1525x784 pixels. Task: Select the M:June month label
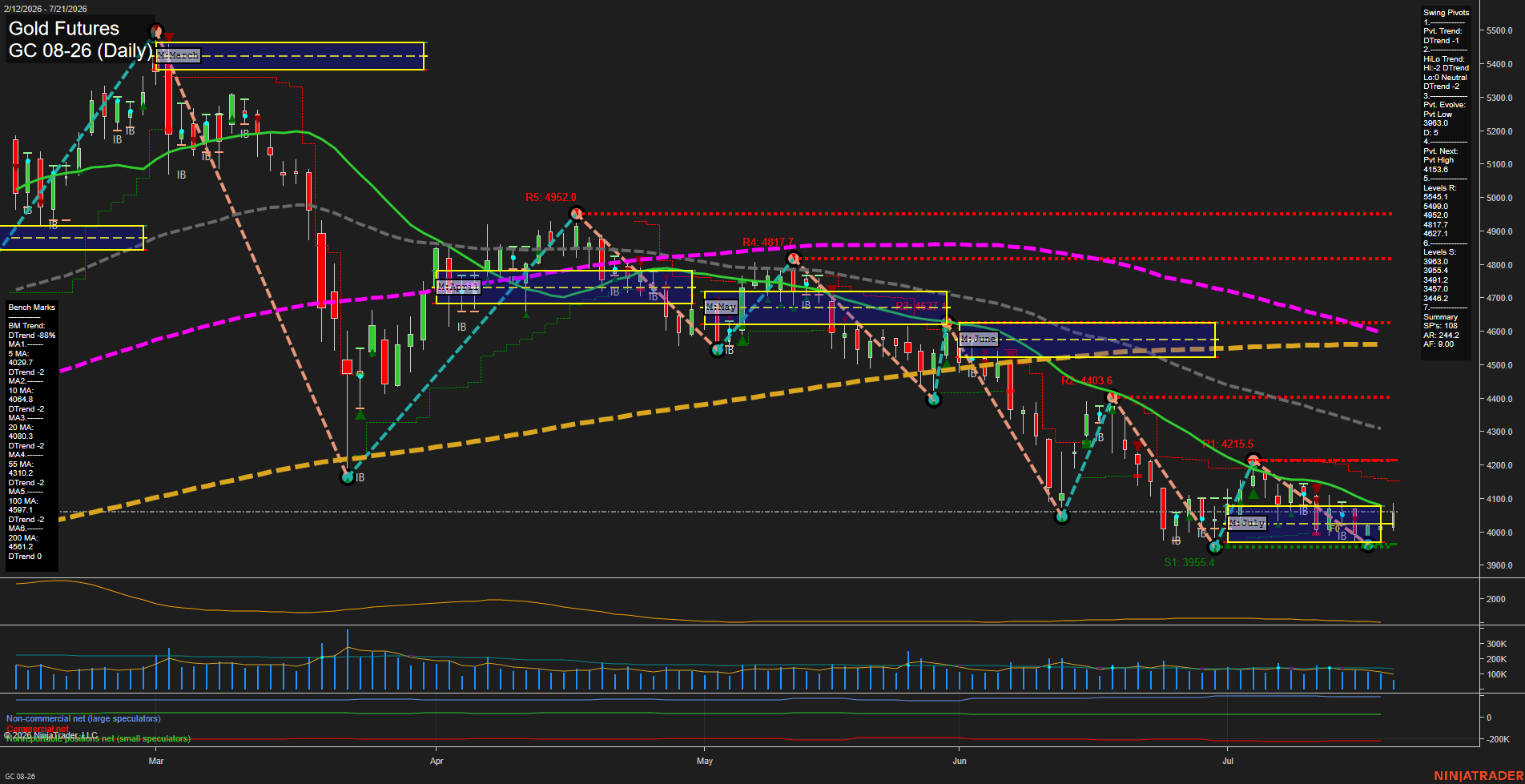point(979,339)
